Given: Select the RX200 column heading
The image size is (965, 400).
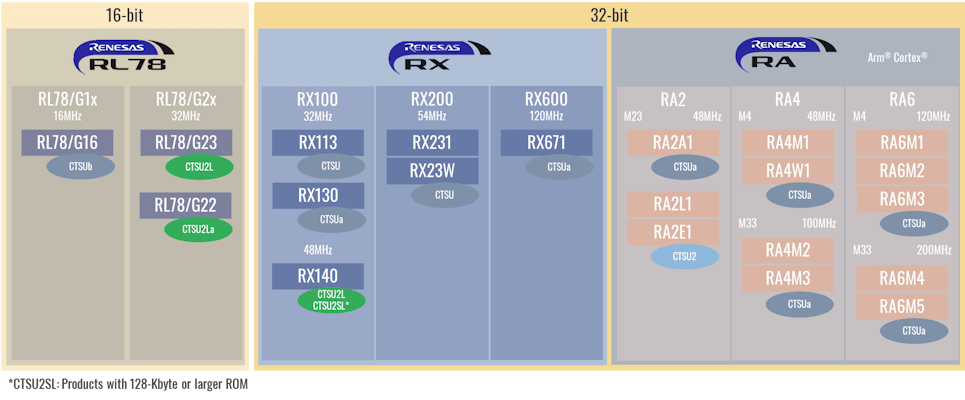Looking at the screenshot, I should [x=432, y=99].
